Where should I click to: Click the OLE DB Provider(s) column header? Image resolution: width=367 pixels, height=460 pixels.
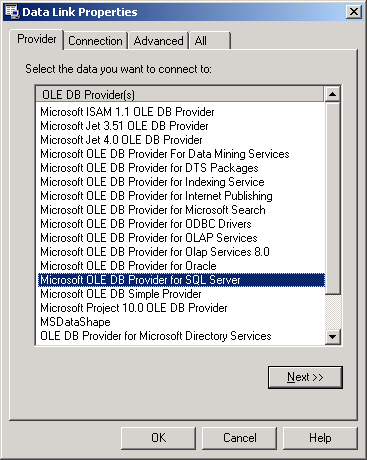pyautogui.click(x=180, y=95)
